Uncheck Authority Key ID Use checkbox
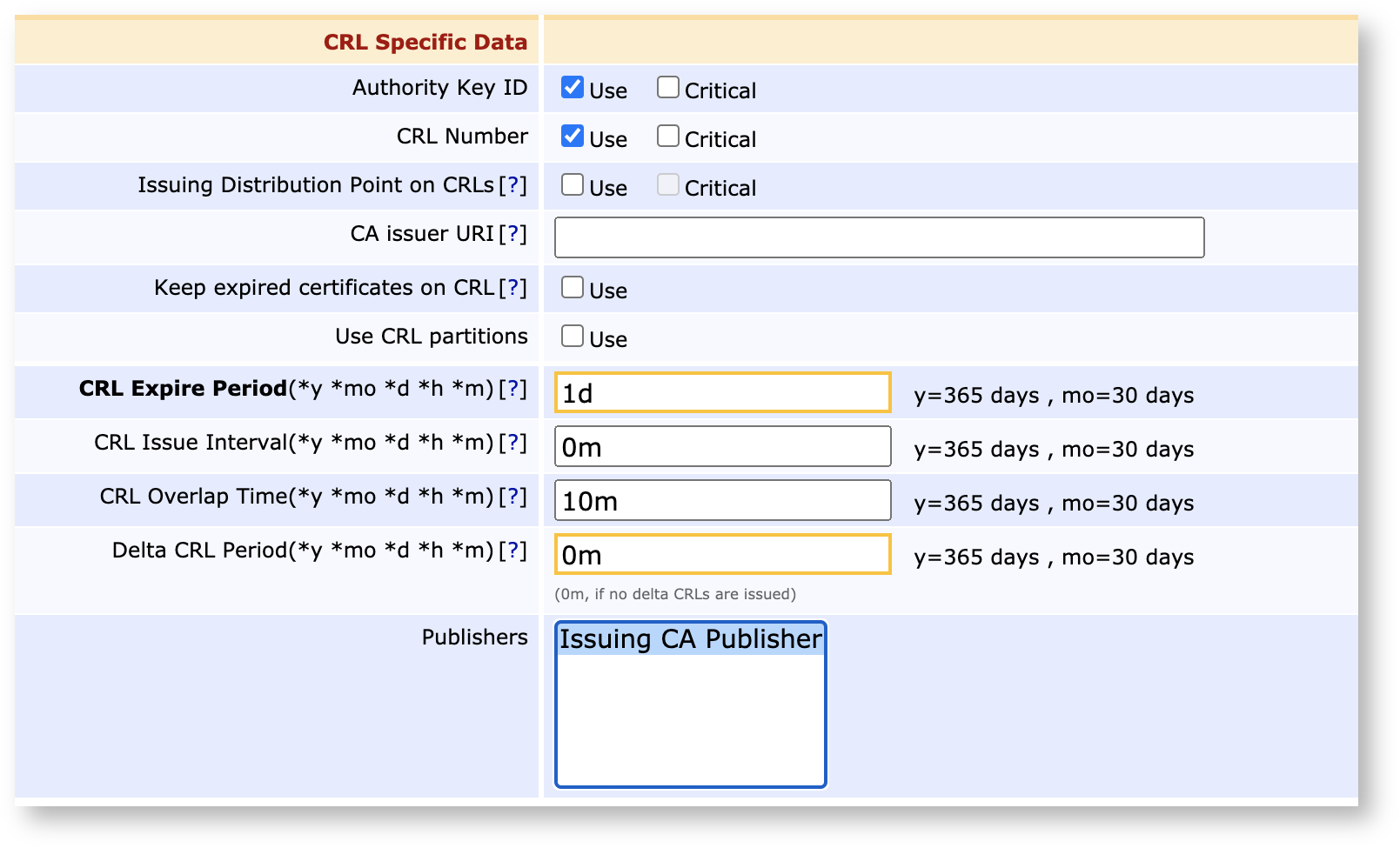The width and height of the screenshot is (1400, 848). 572,88
